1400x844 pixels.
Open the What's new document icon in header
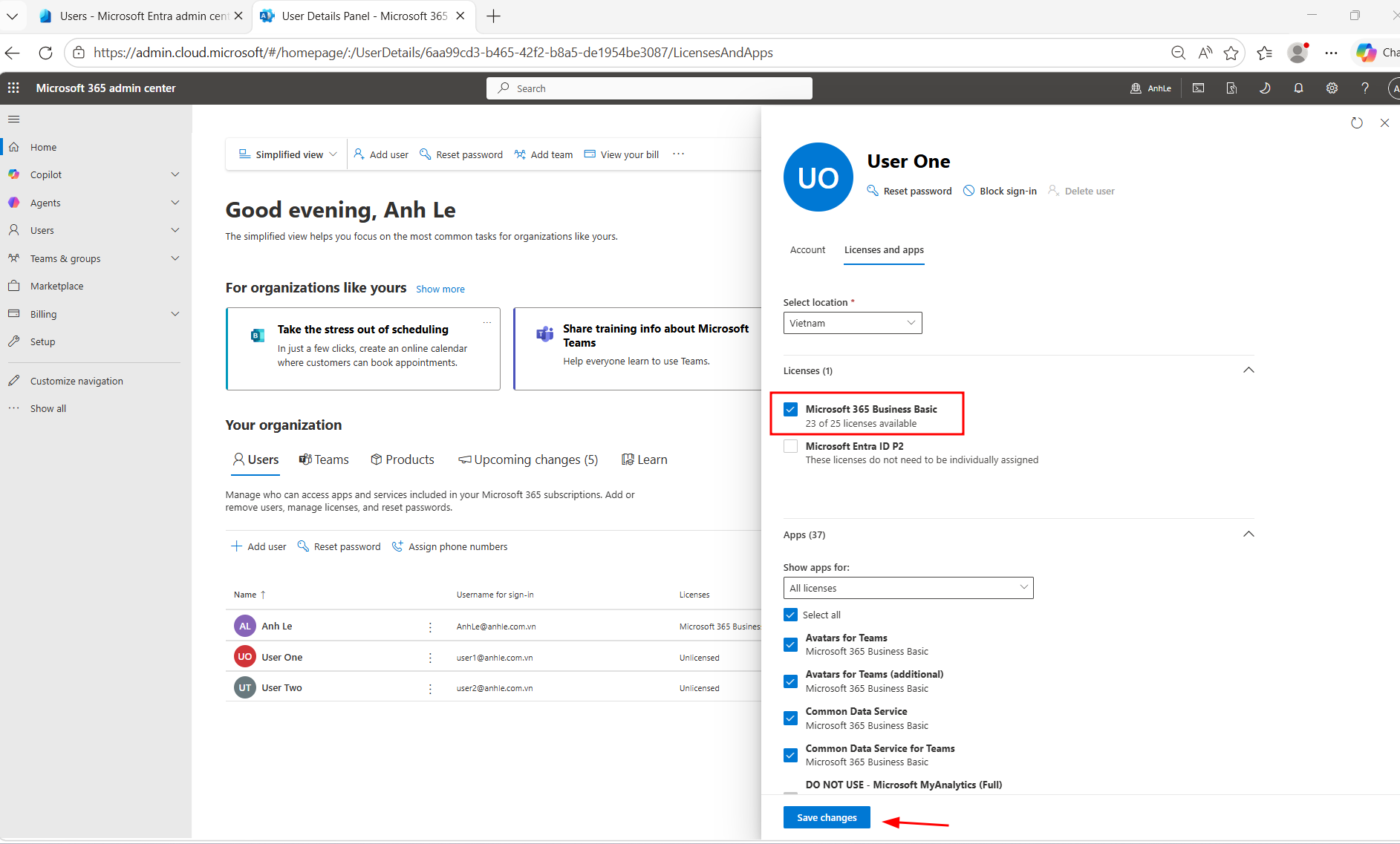tap(1231, 88)
